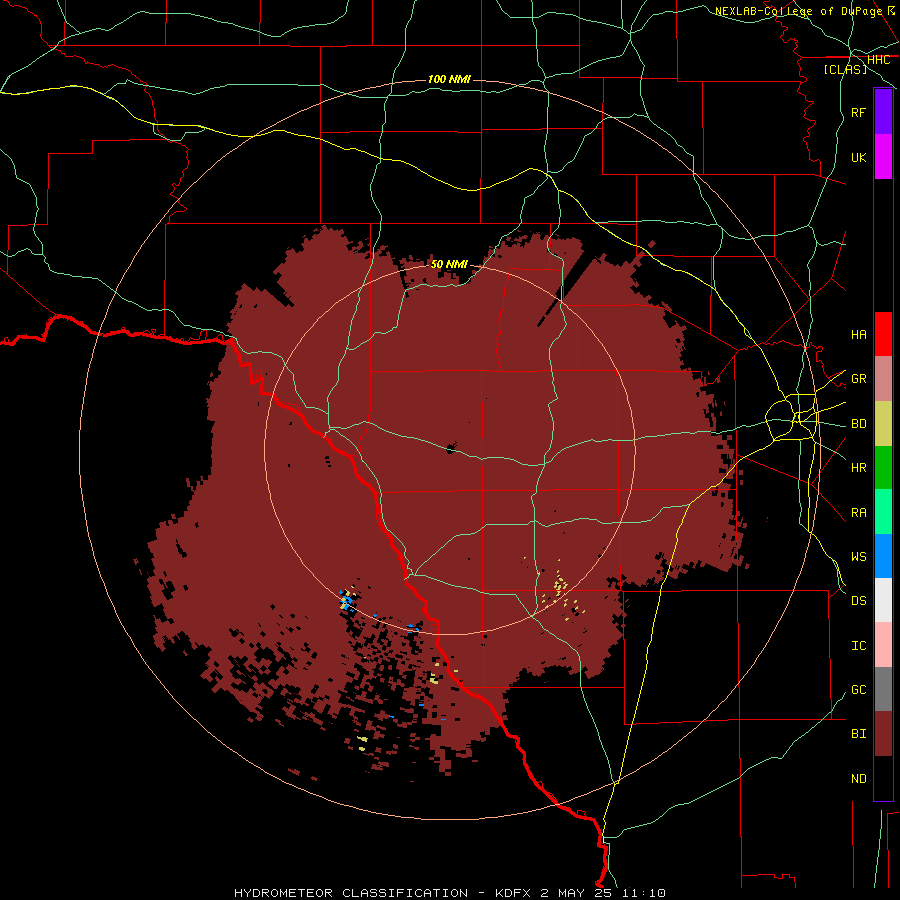Click the BI legend label
This screenshot has width=900, height=900.
coord(858,734)
